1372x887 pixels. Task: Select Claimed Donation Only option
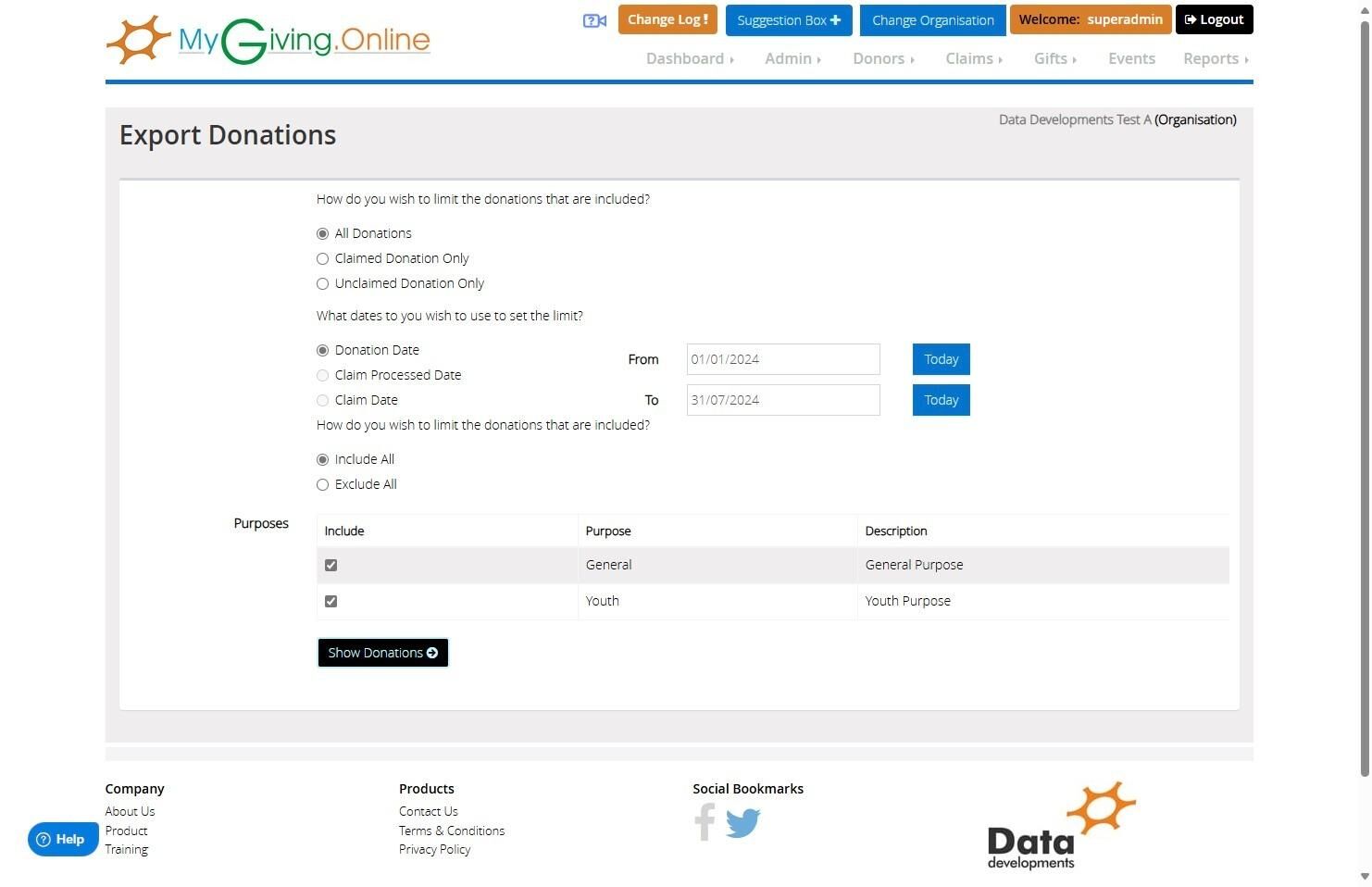pyautogui.click(x=322, y=258)
